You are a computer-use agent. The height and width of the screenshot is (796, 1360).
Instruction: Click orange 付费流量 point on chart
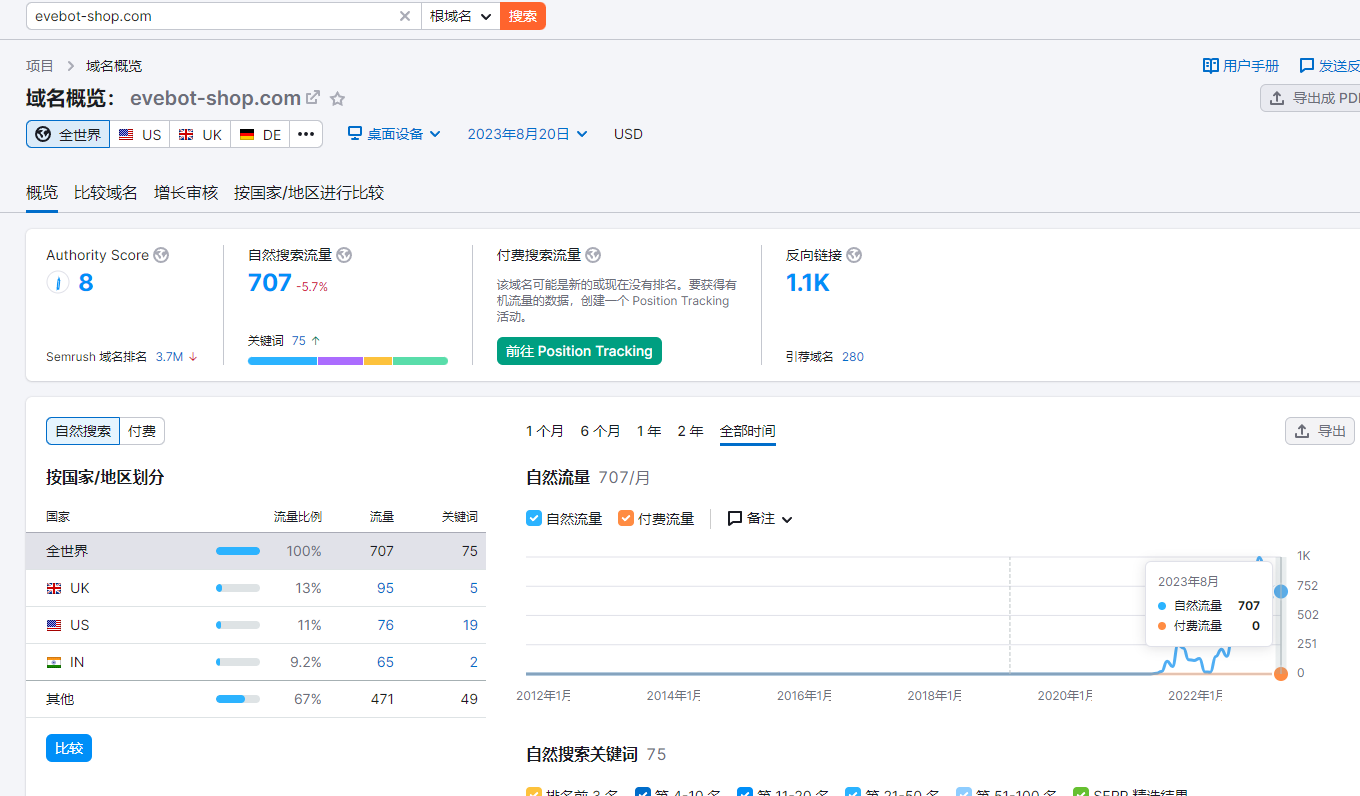[x=1281, y=674]
